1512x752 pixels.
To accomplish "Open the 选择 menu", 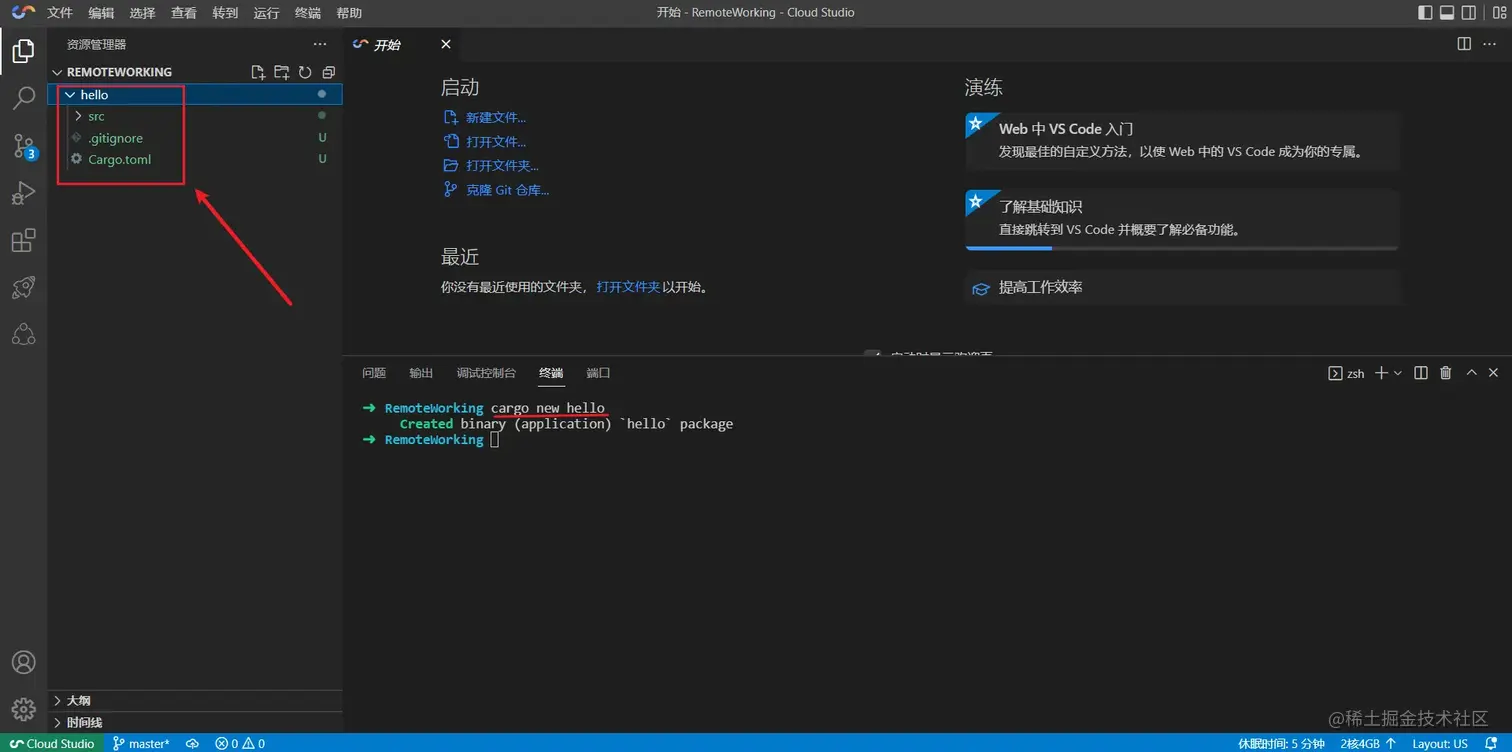I will point(142,13).
